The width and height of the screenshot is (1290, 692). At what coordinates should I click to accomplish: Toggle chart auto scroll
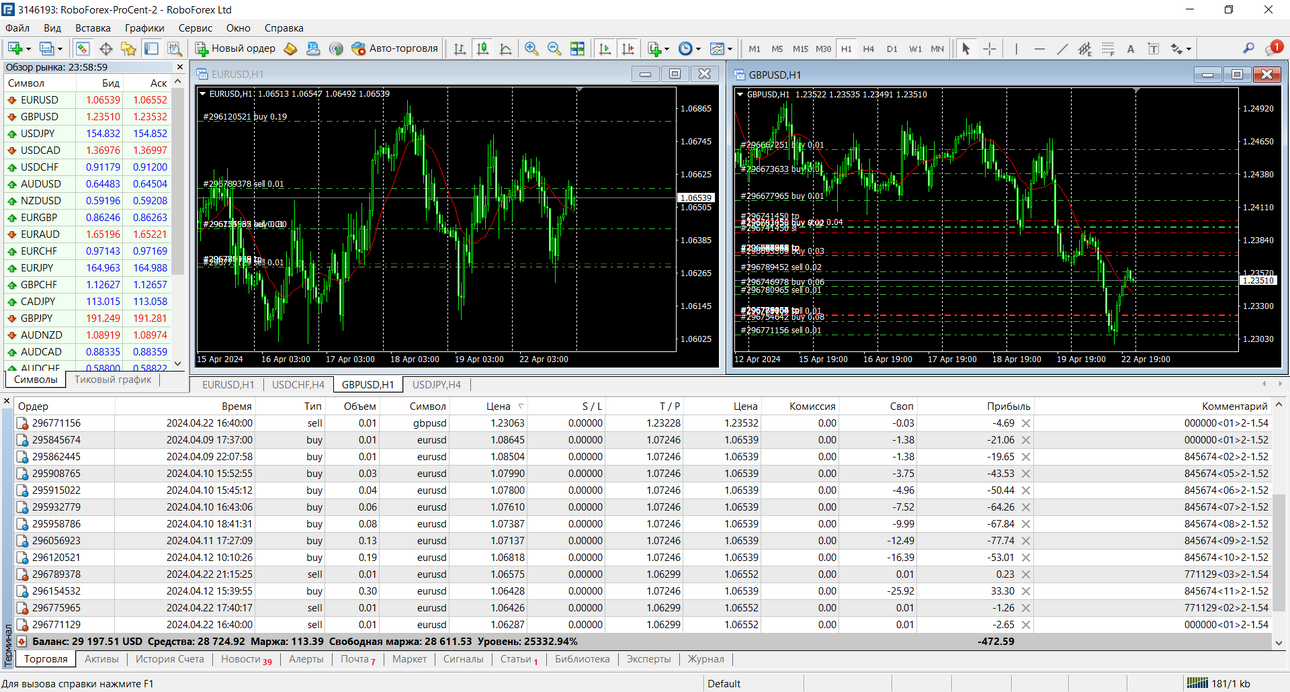point(604,48)
